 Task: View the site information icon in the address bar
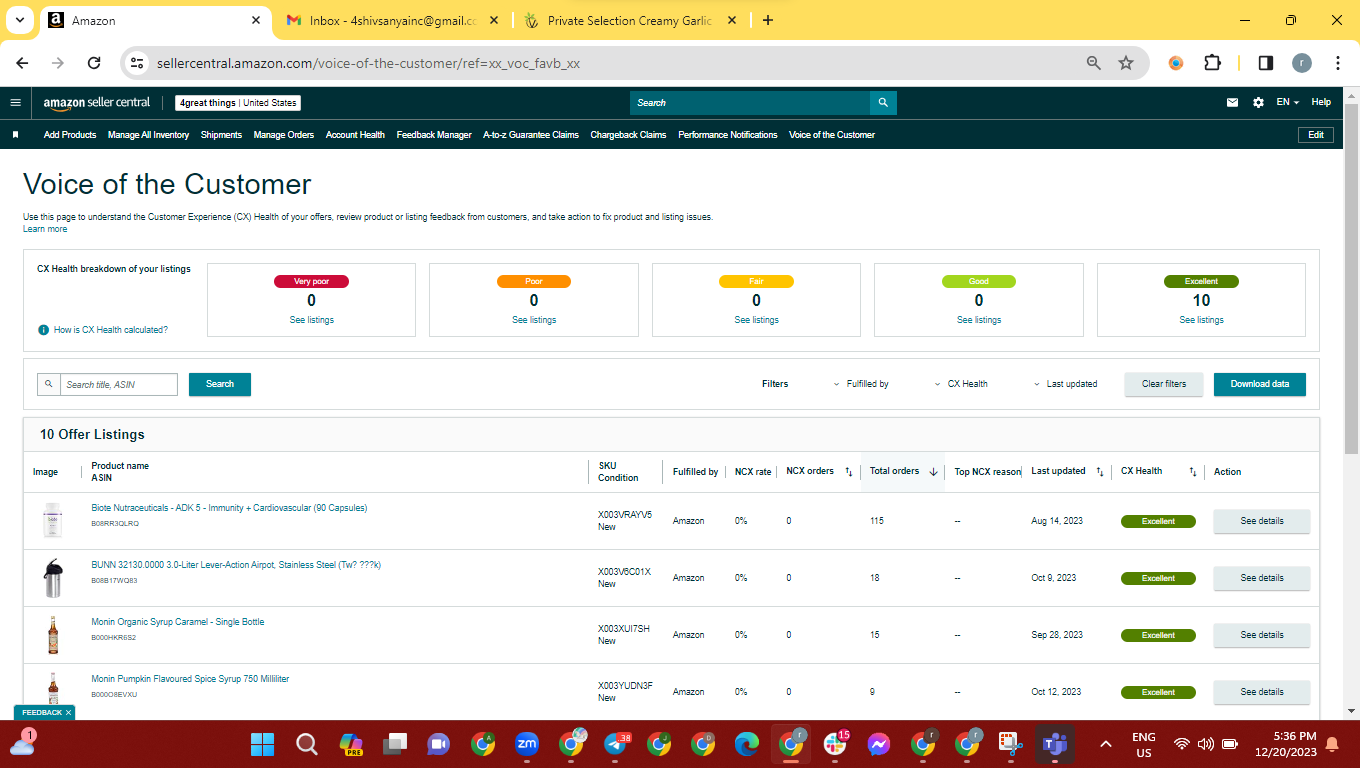tap(137, 62)
